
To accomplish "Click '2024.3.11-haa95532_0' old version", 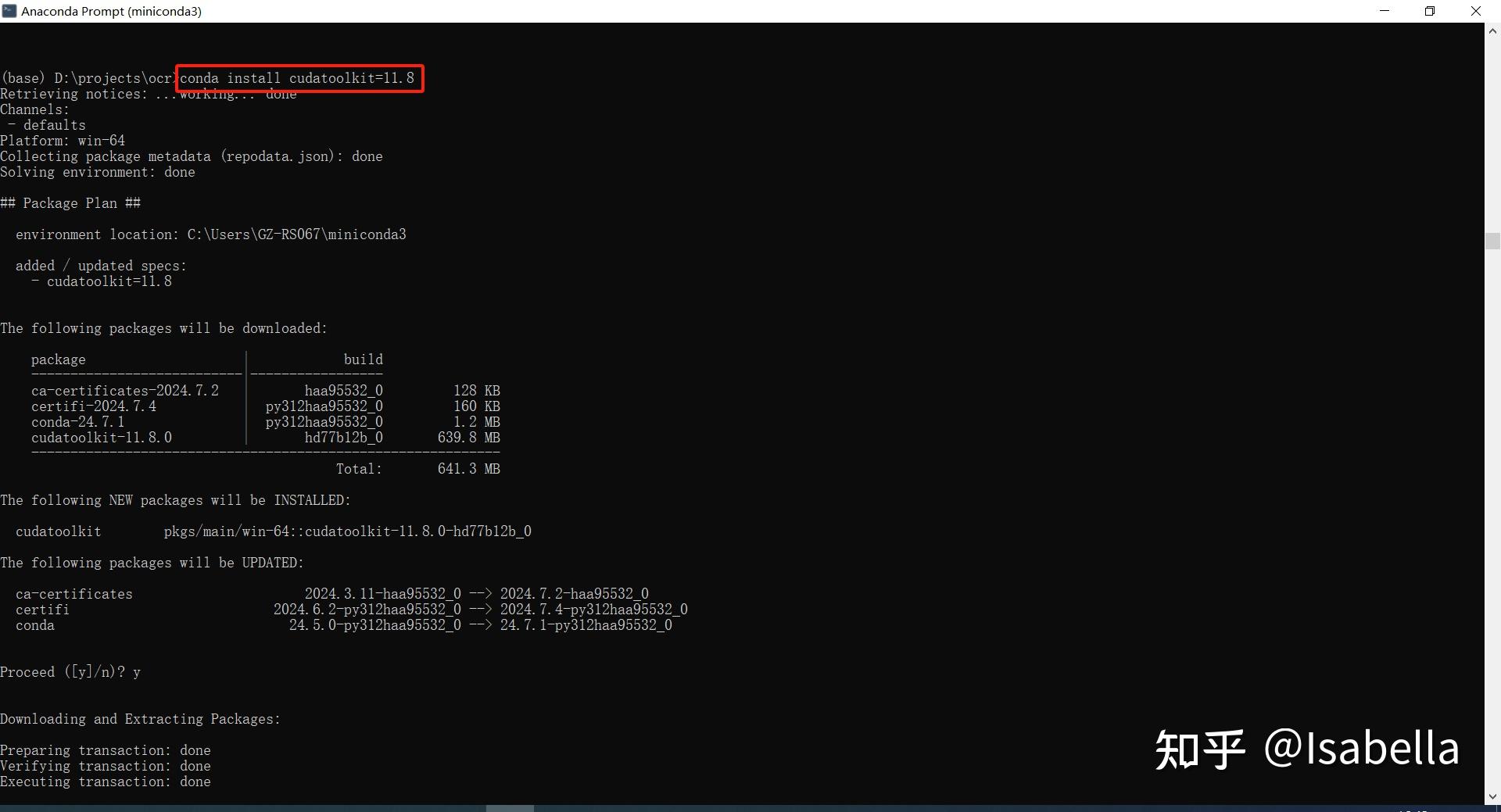I will 383,594.
